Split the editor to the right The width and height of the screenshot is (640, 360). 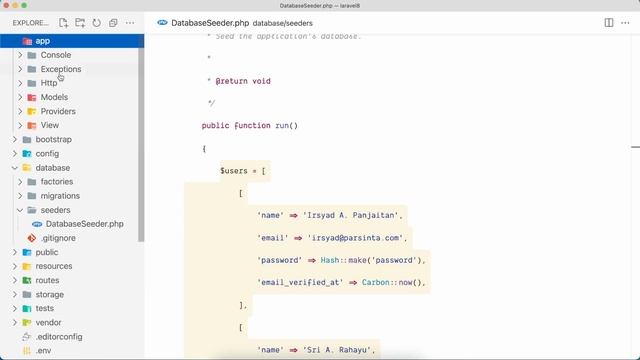[609, 23]
